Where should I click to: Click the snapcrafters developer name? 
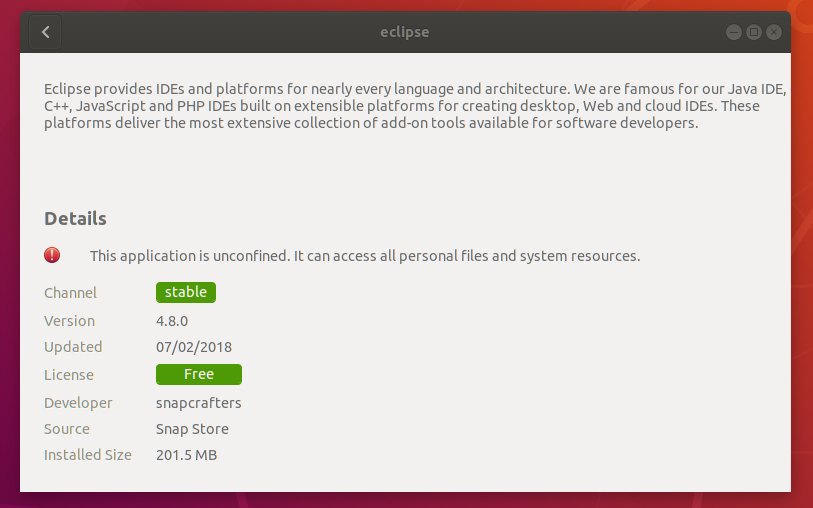click(199, 403)
